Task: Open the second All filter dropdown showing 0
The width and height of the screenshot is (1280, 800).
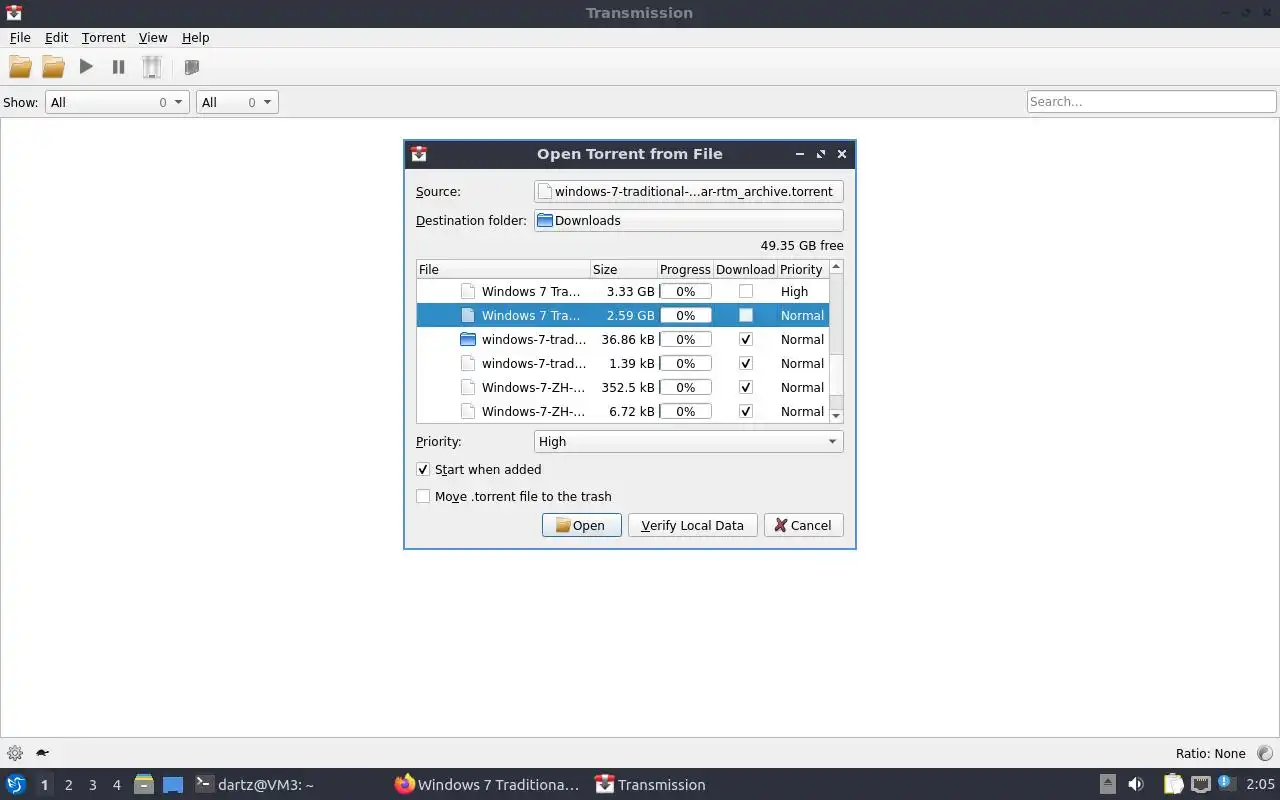Action: (x=237, y=102)
